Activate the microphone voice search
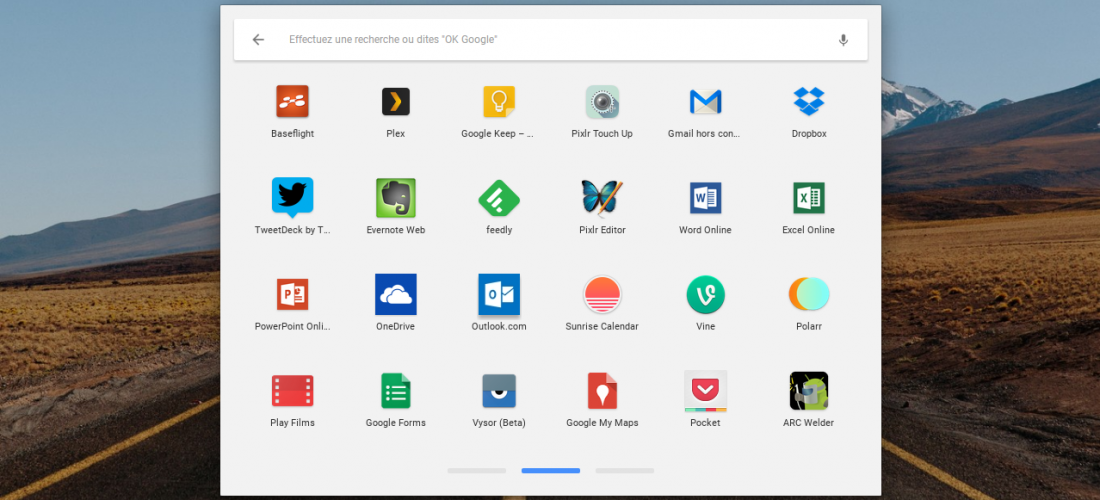1100x500 pixels. 843,40
